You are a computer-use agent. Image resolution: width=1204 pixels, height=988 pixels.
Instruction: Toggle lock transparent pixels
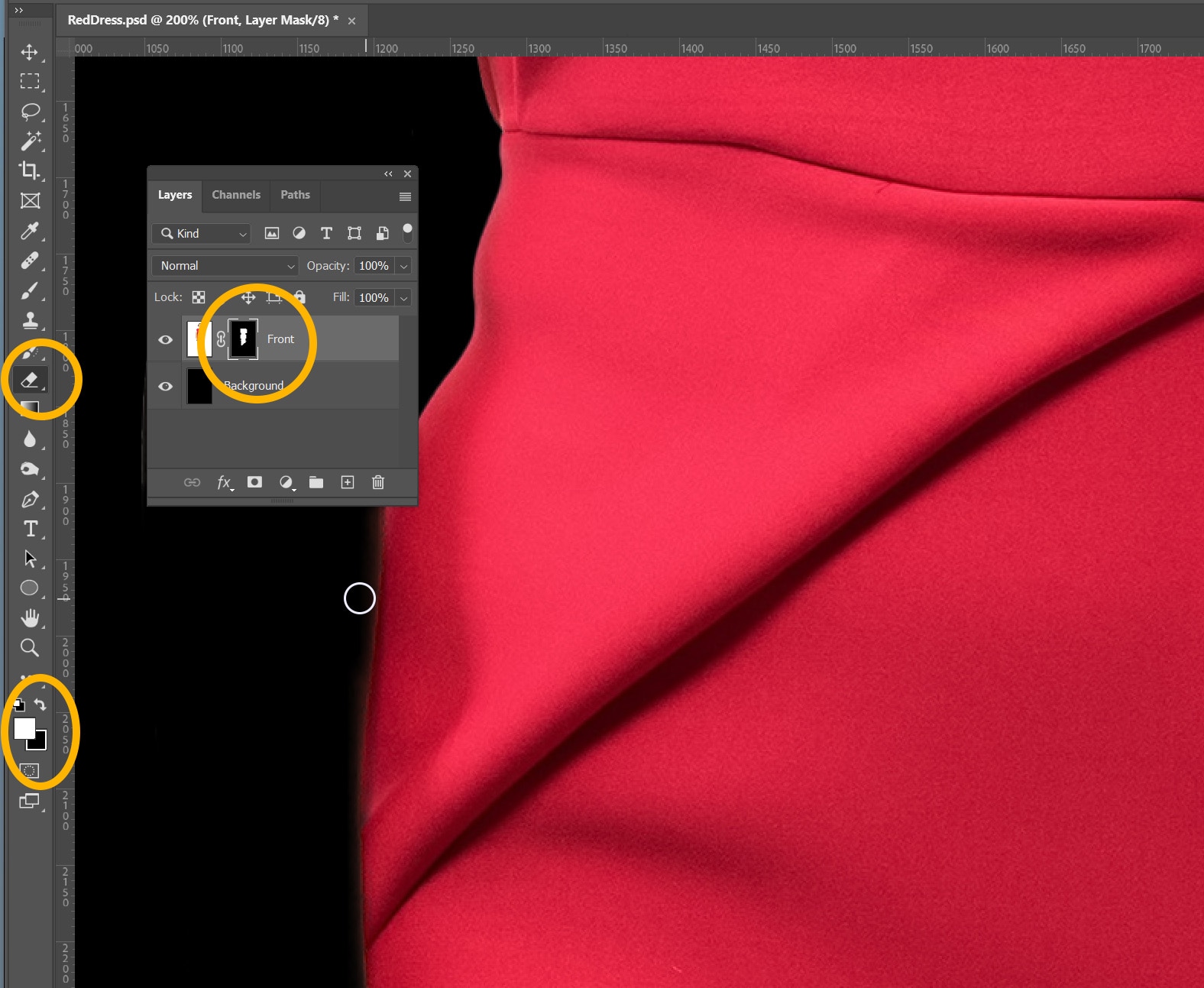tap(199, 297)
